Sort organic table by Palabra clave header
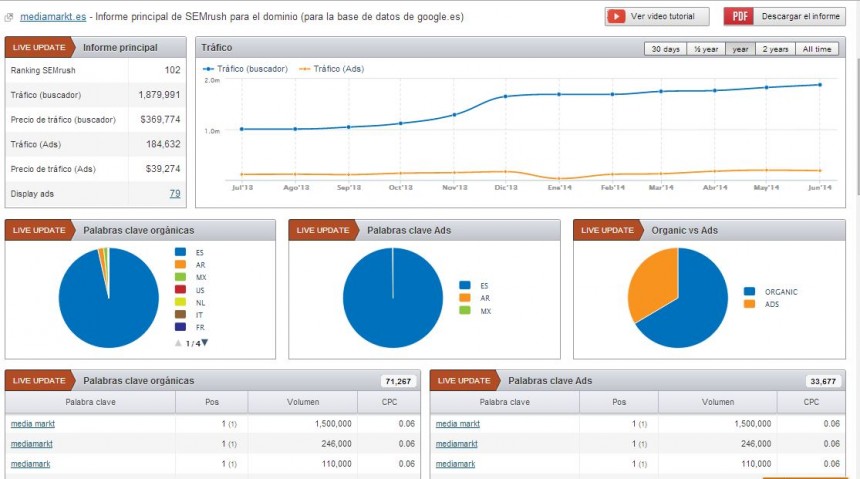Image resolution: width=860 pixels, height=479 pixels. [90, 402]
